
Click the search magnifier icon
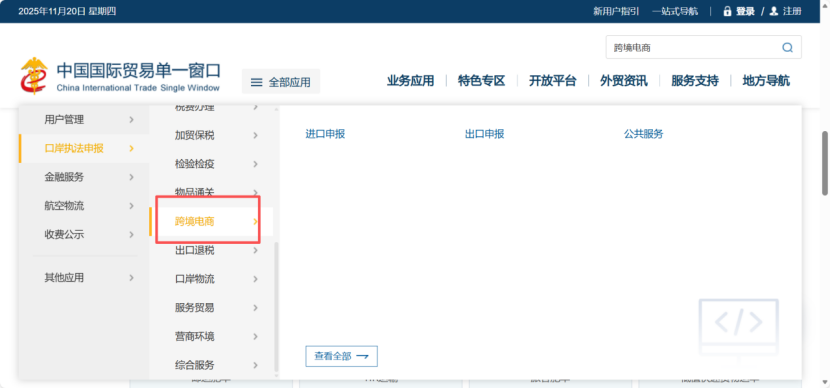click(x=787, y=48)
